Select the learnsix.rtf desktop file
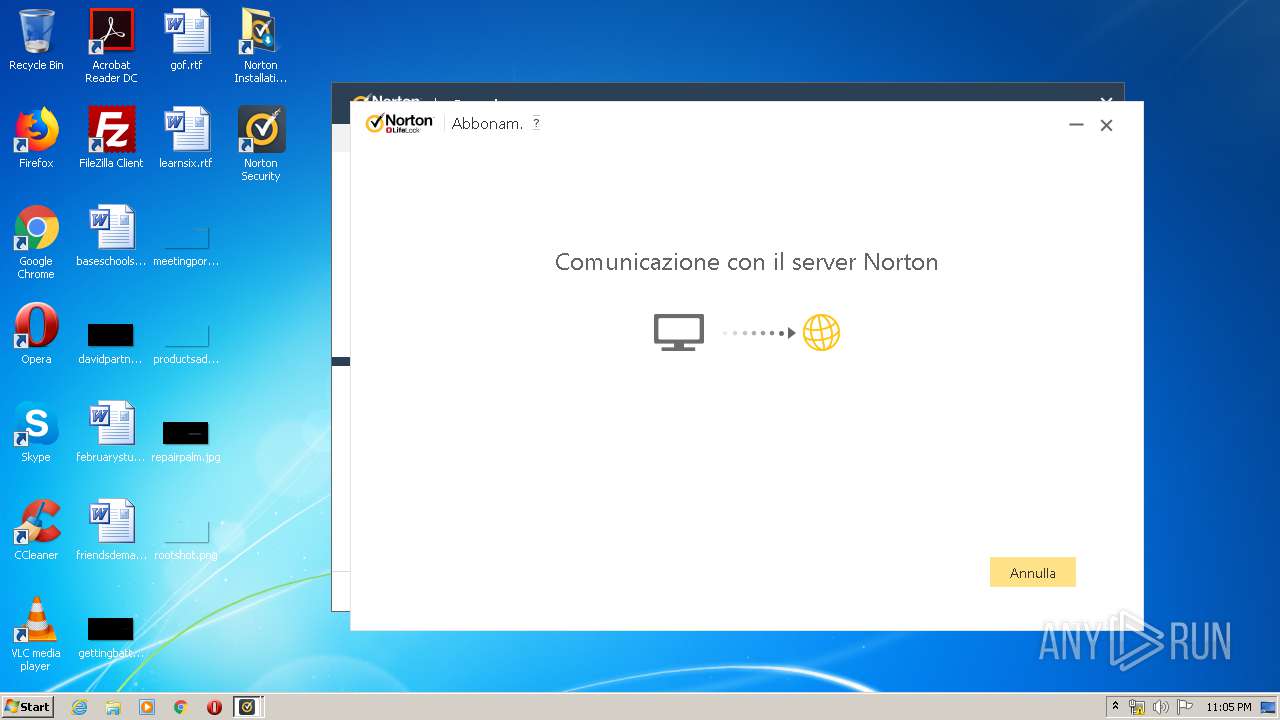The image size is (1280, 720). pos(186,138)
